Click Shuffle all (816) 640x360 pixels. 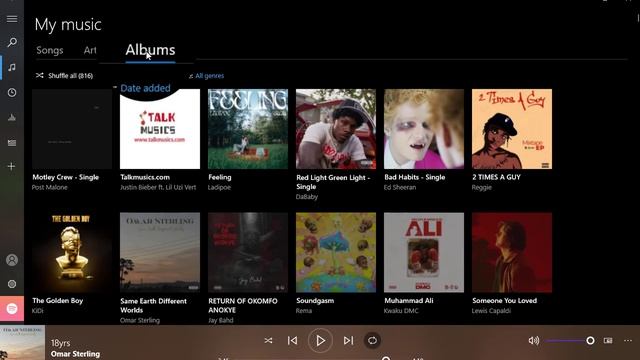point(64,76)
